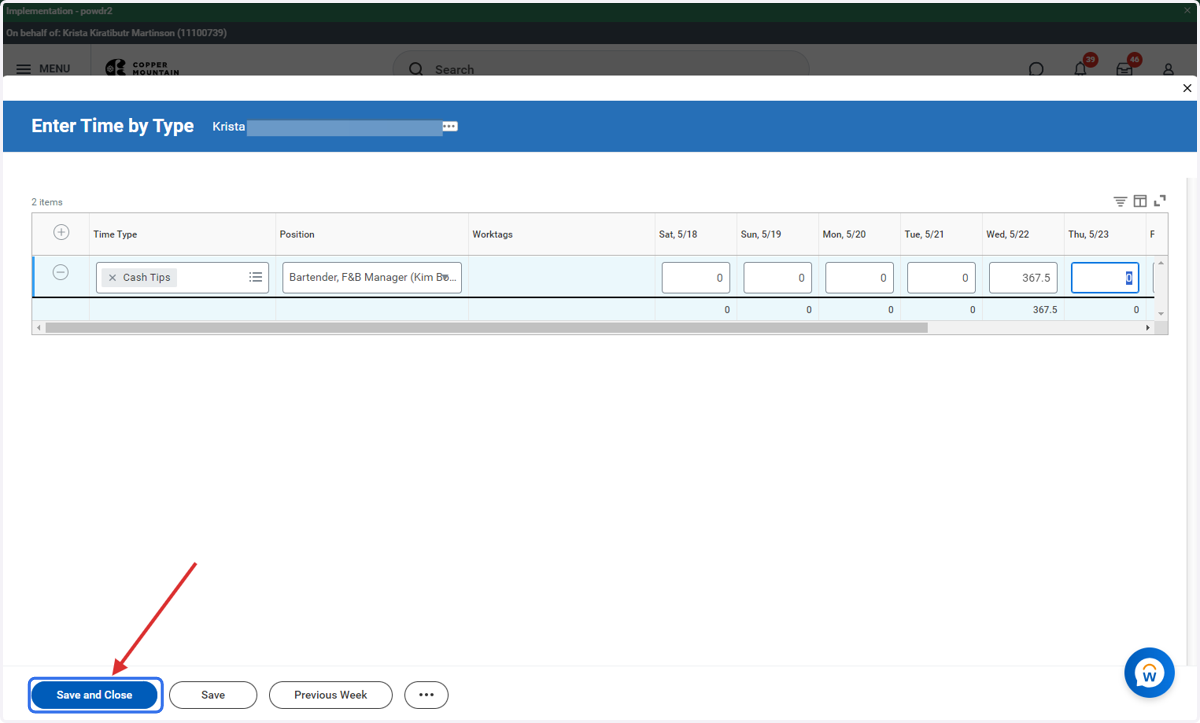1200x723 pixels.
Task: Click the Search box in the header
Action: coord(600,68)
